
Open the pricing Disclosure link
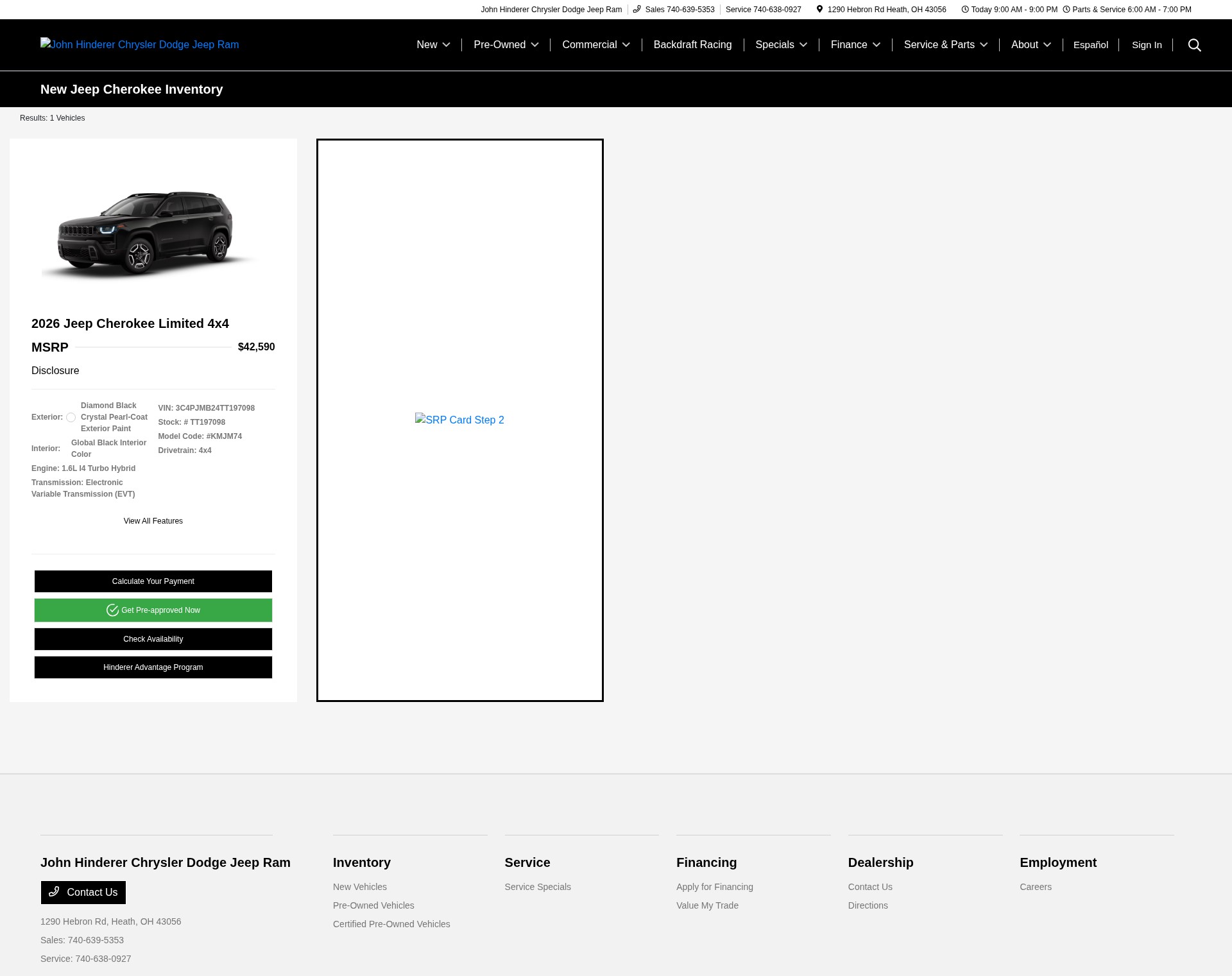point(55,371)
